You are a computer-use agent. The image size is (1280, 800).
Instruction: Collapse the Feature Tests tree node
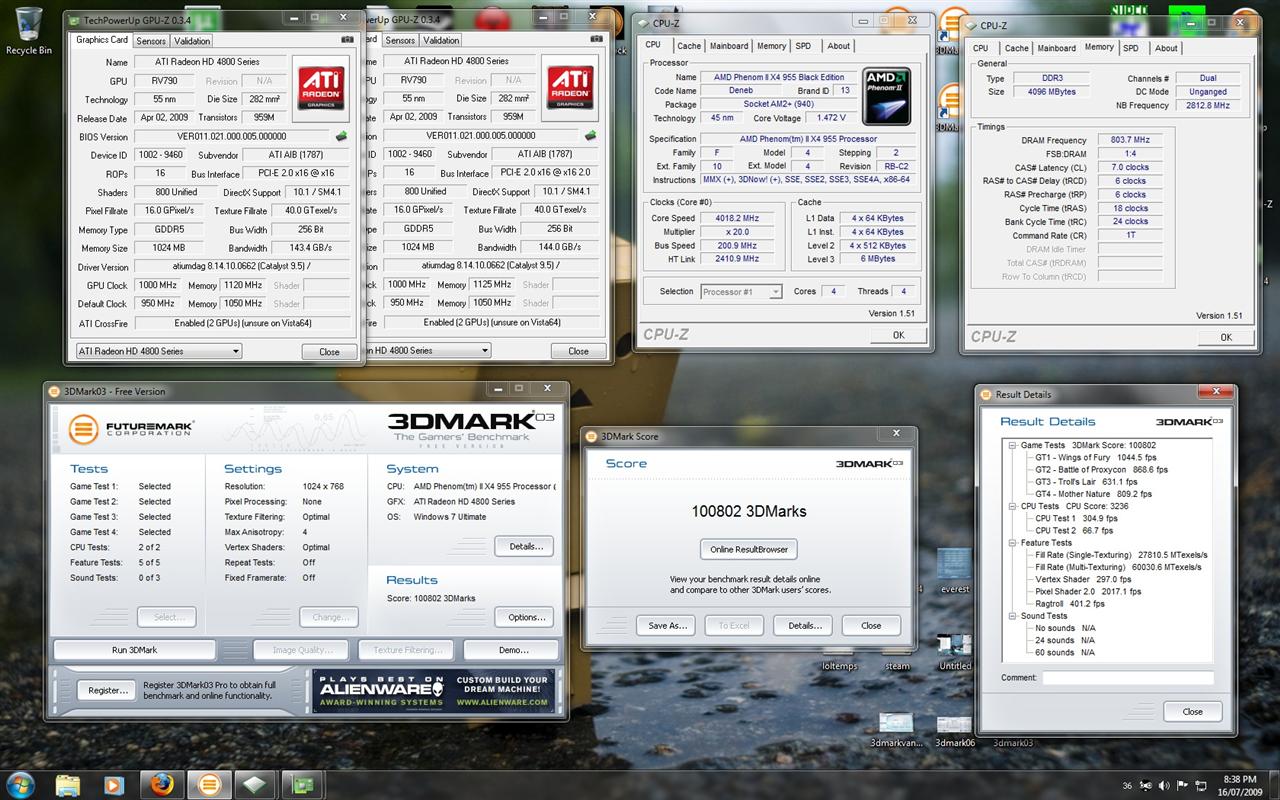[x=1012, y=543]
